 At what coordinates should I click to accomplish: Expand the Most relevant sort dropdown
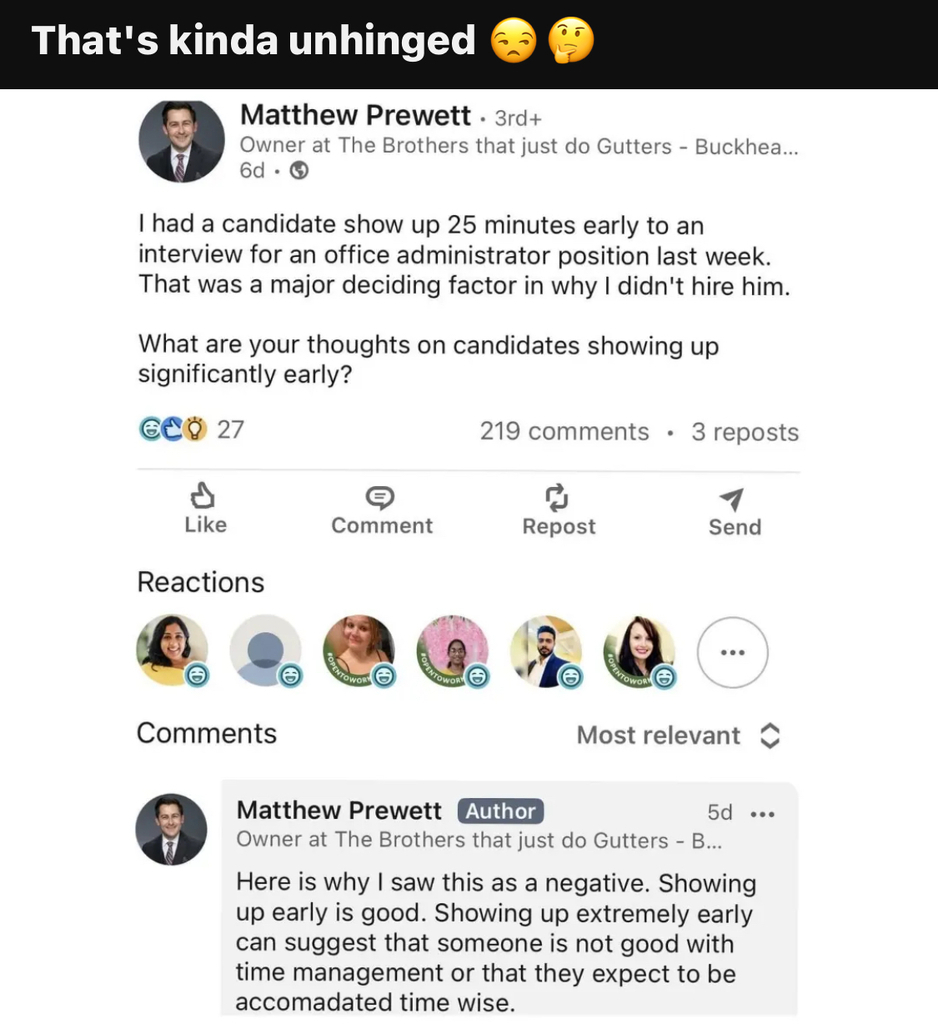coord(659,736)
